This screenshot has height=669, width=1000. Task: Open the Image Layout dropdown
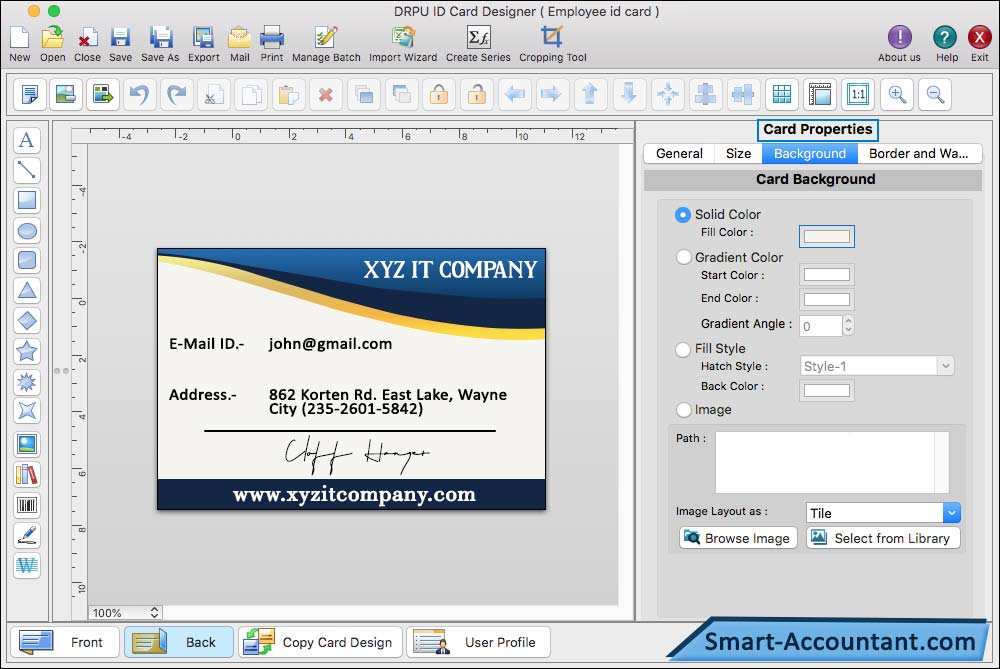pyautogui.click(x=883, y=513)
